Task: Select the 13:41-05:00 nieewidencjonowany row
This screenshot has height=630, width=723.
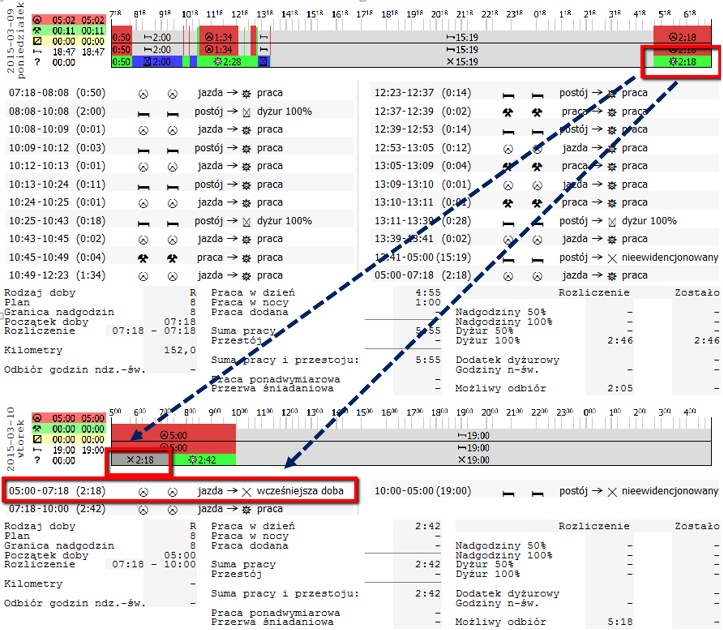Action: 546,257
